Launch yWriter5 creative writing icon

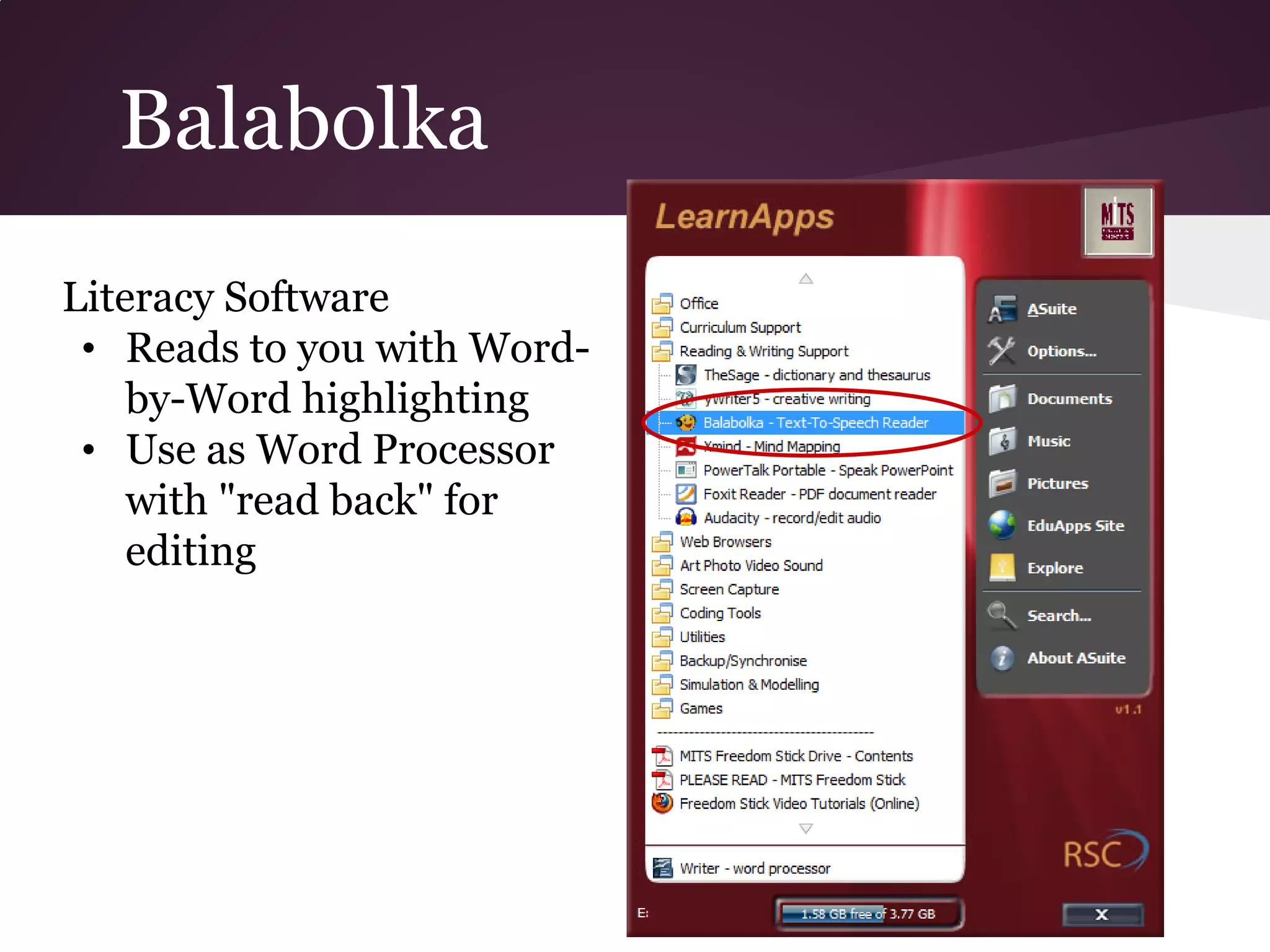pyautogui.click(x=686, y=399)
